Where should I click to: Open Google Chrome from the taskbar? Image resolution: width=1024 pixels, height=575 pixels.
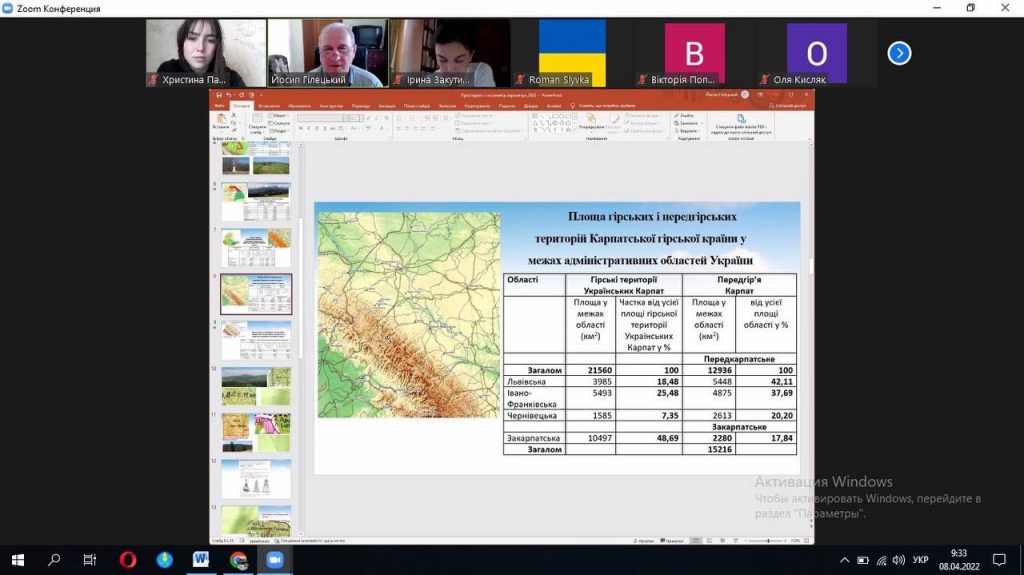[x=238, y=559]
